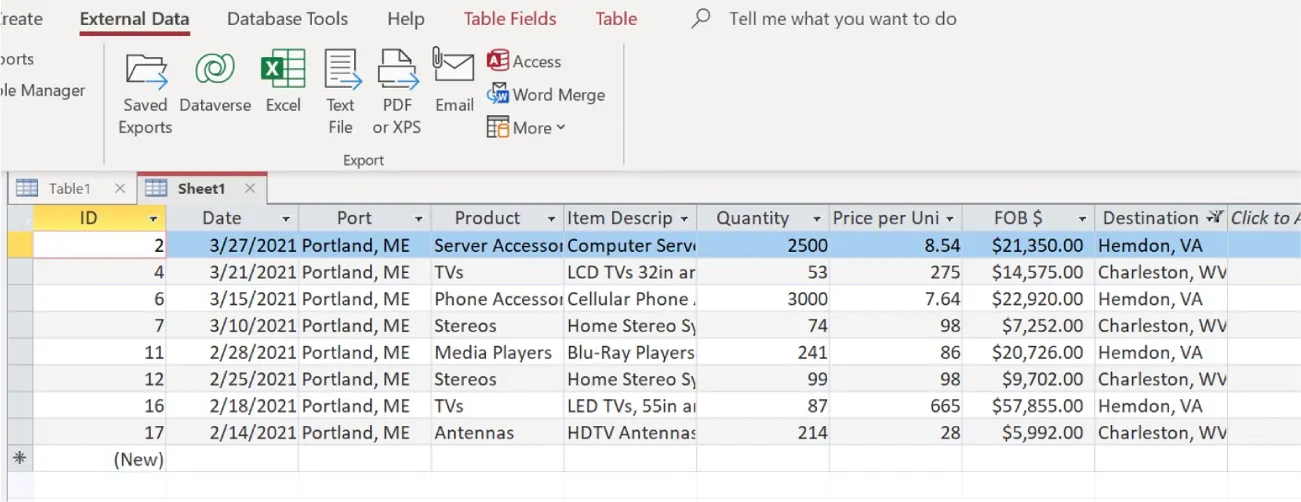Export to an Access database
Viewport: 1301px width, 502px height.
[524, 62]
